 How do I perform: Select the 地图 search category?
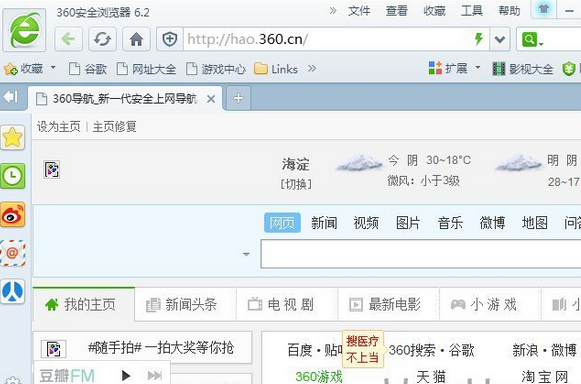pyautogui.click(x=535, y=223)
